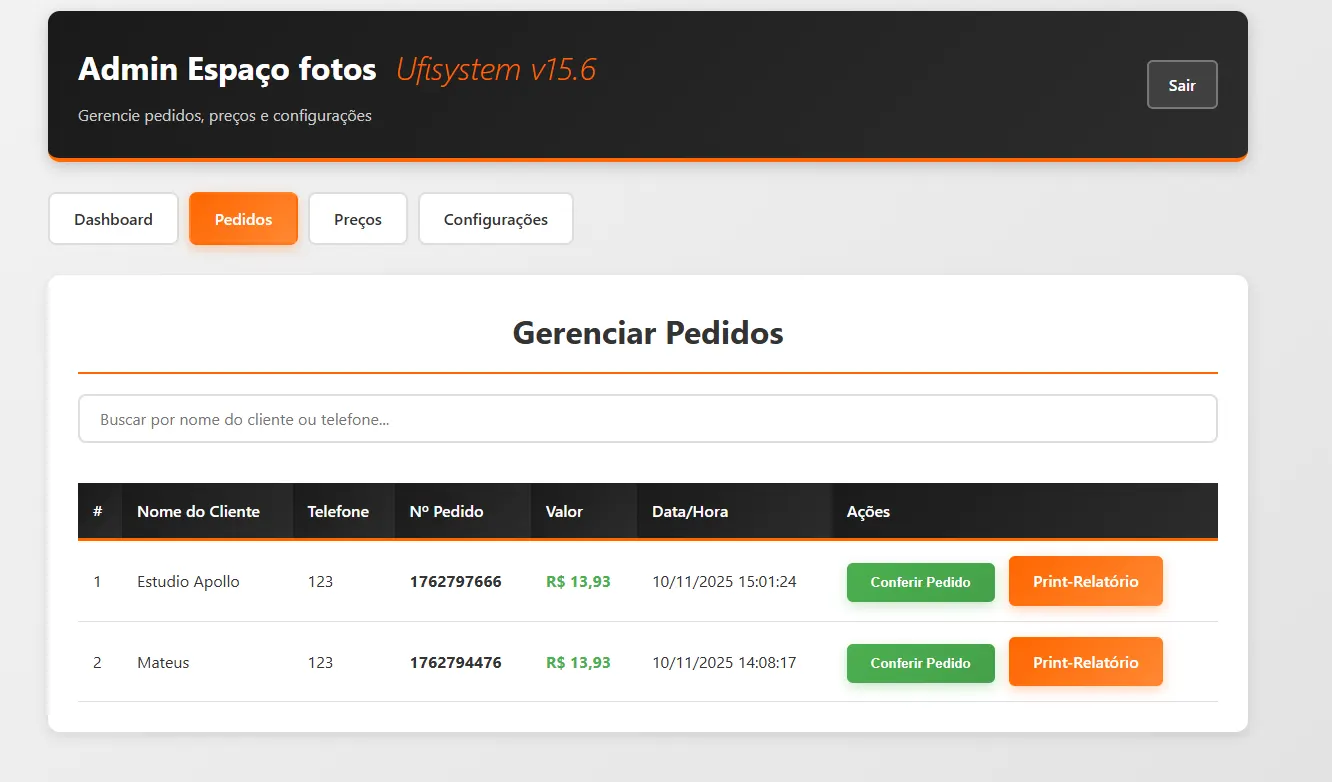The image size is (1332, 782).
Task: Select the Nº Pedido column header
Action: coord(446,512)
